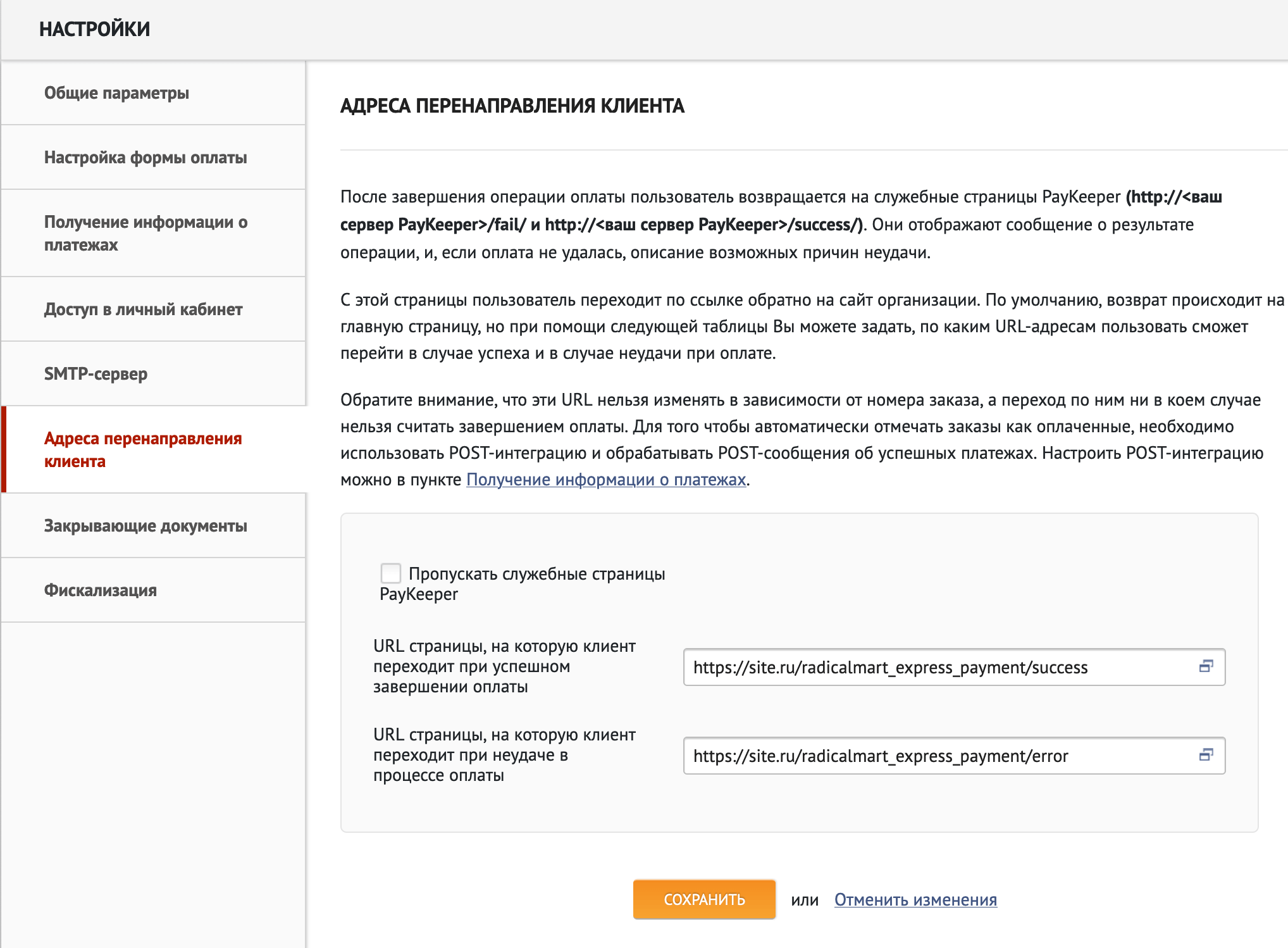The height and width of the screenshot is (948, 1288).
Task: Click the Пропускать служебные страницы label text
Action: pos(536,574)
